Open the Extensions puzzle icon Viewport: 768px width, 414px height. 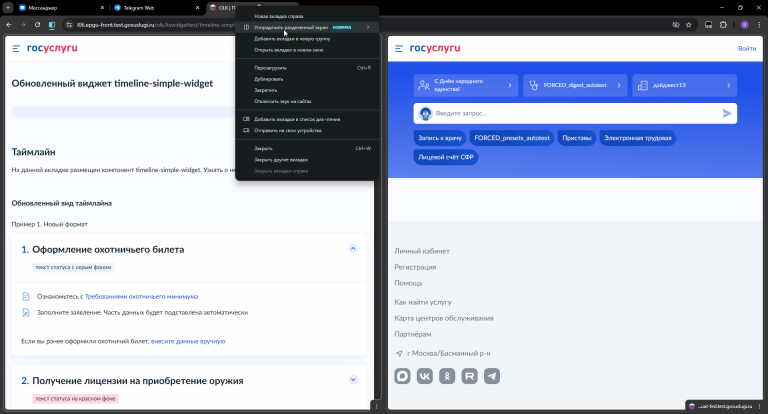coord(723,24)
